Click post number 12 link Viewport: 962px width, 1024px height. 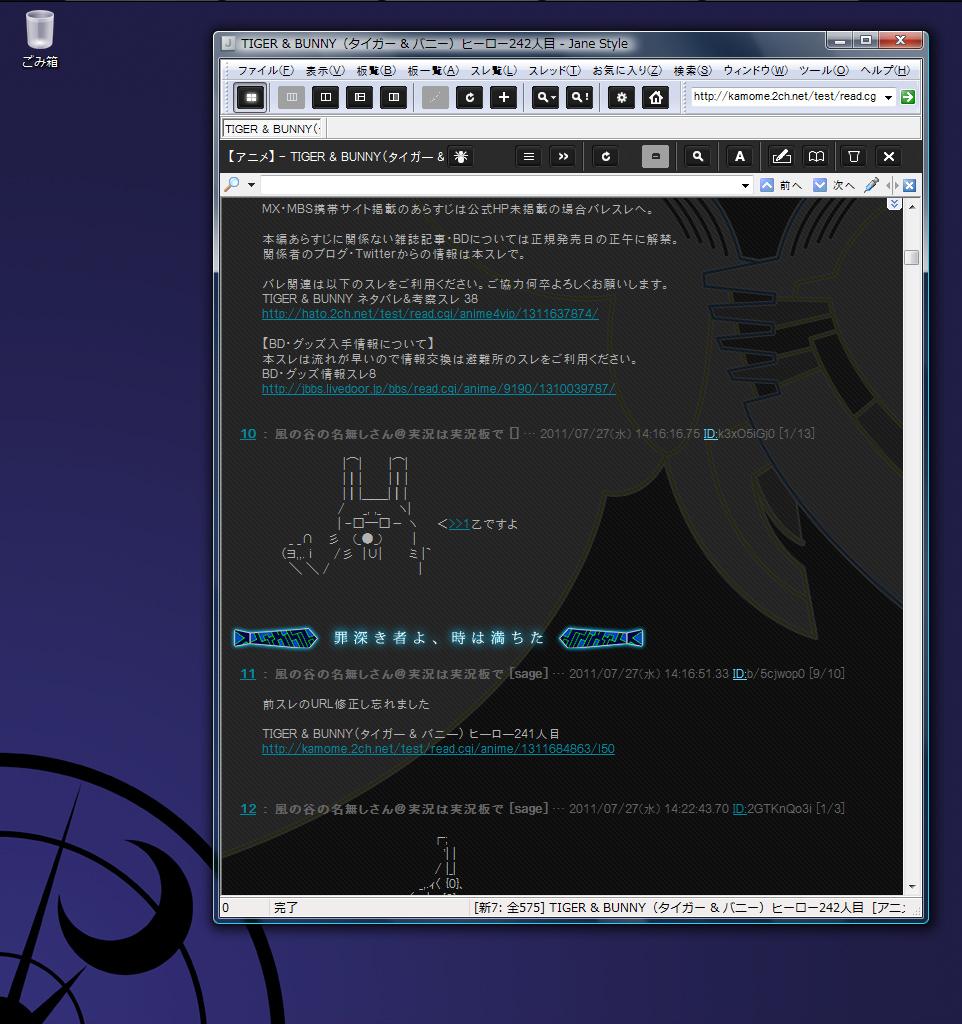248,808
